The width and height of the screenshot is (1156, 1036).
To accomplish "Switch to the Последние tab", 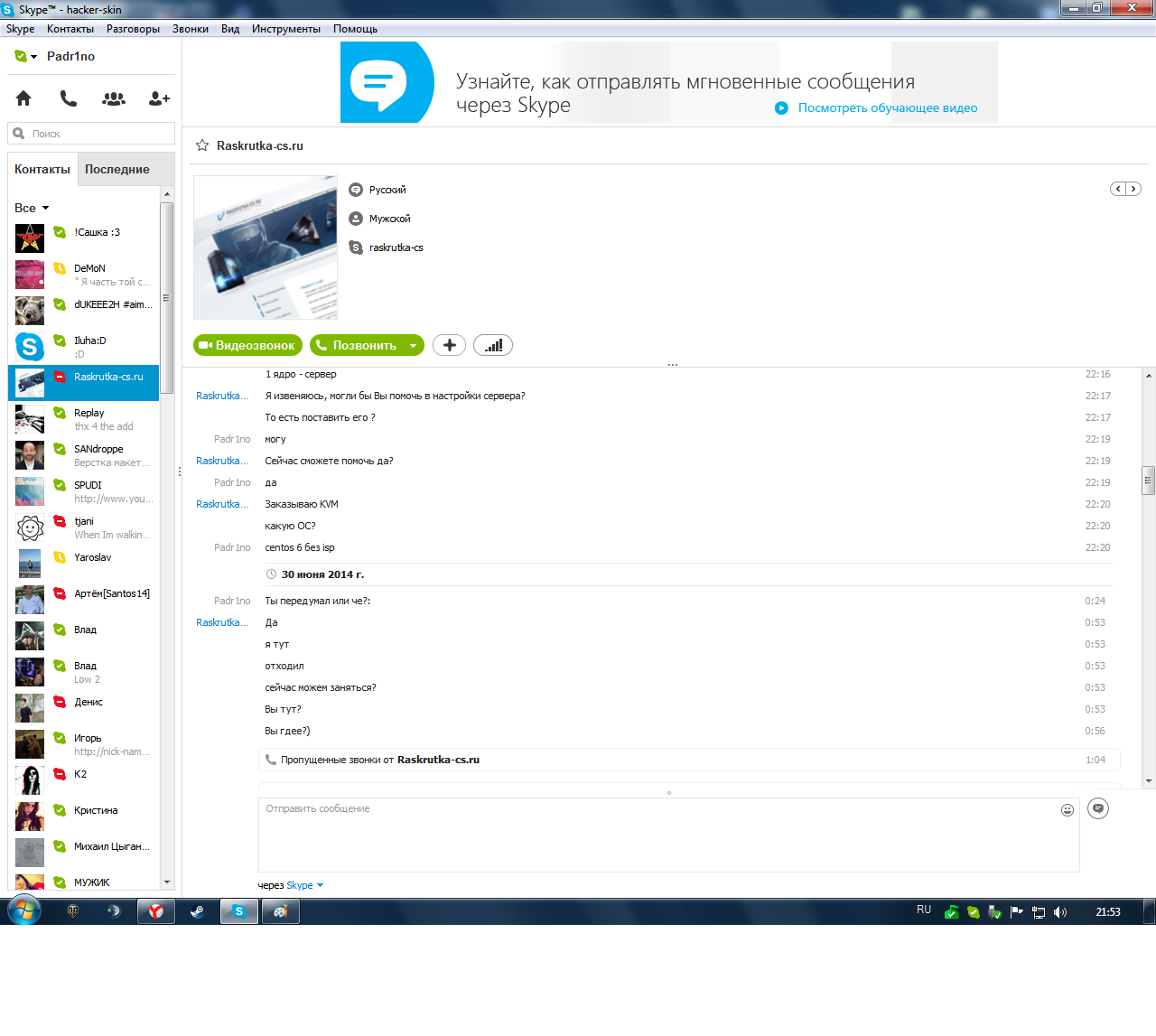I will coord(117,169).
